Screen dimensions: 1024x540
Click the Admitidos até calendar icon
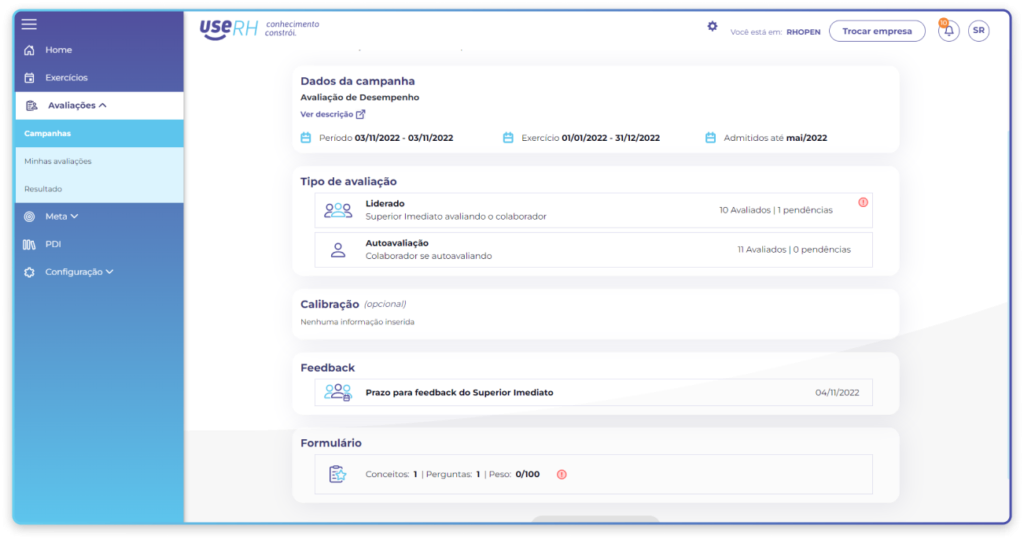tap(711, 138)
